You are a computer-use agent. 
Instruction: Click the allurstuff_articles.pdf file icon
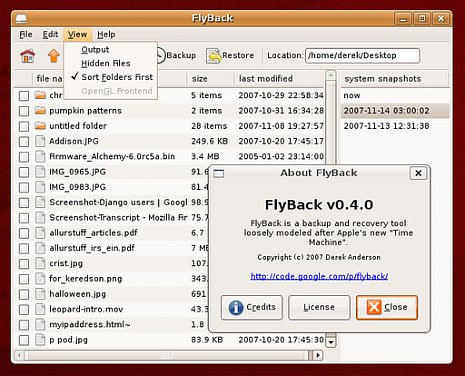(40, 233)
